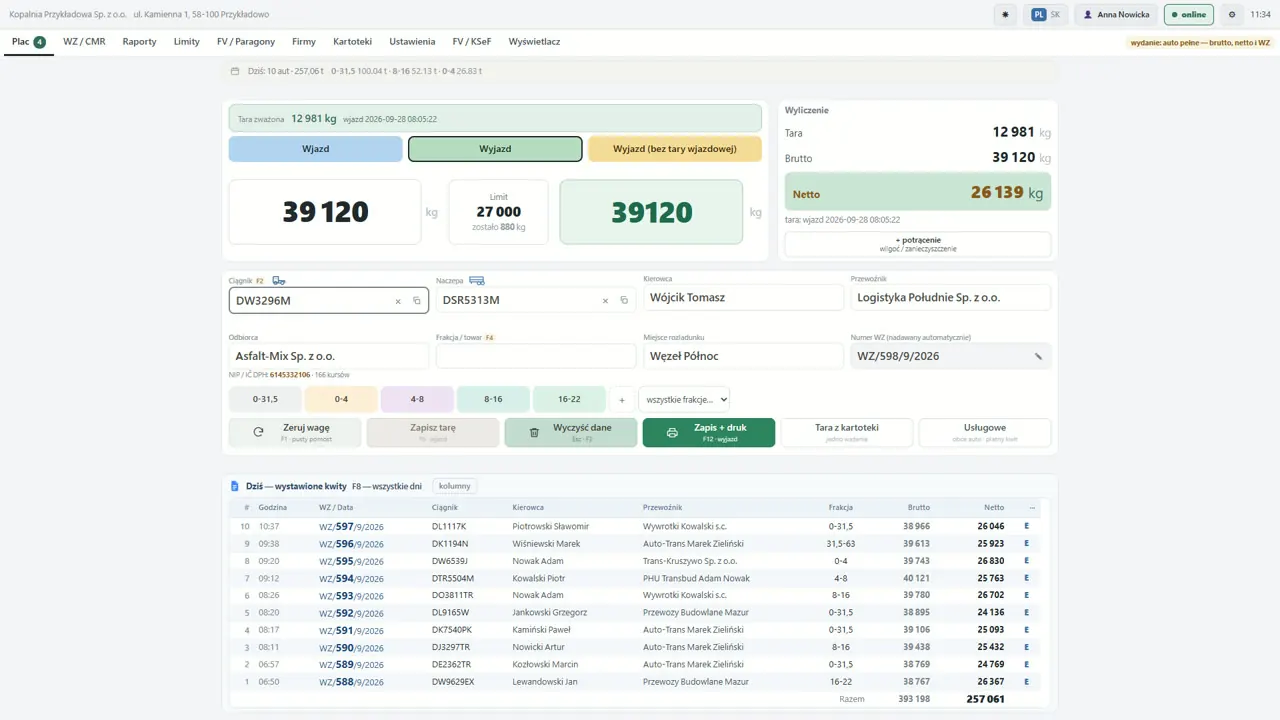Viewport: 1280px width, 720px height.
Task: Open the kolumny column chooser
Action: pos(455,486)
